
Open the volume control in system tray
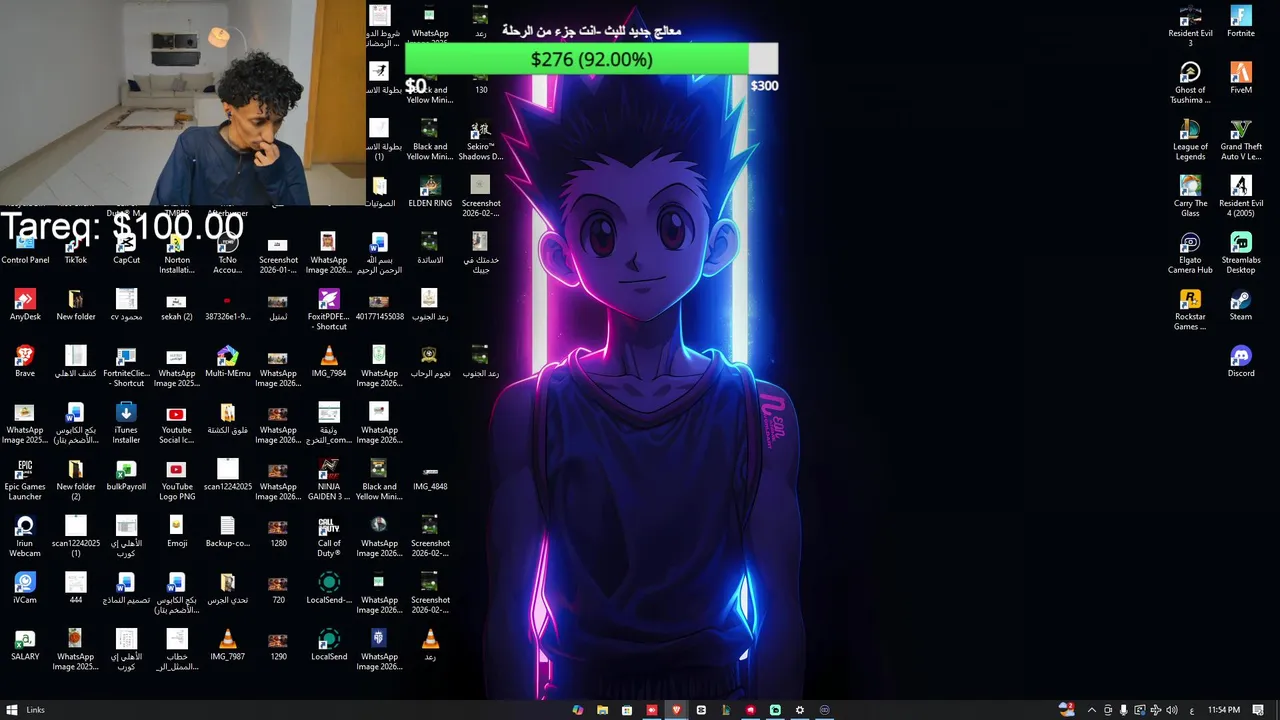[1172, 710]
